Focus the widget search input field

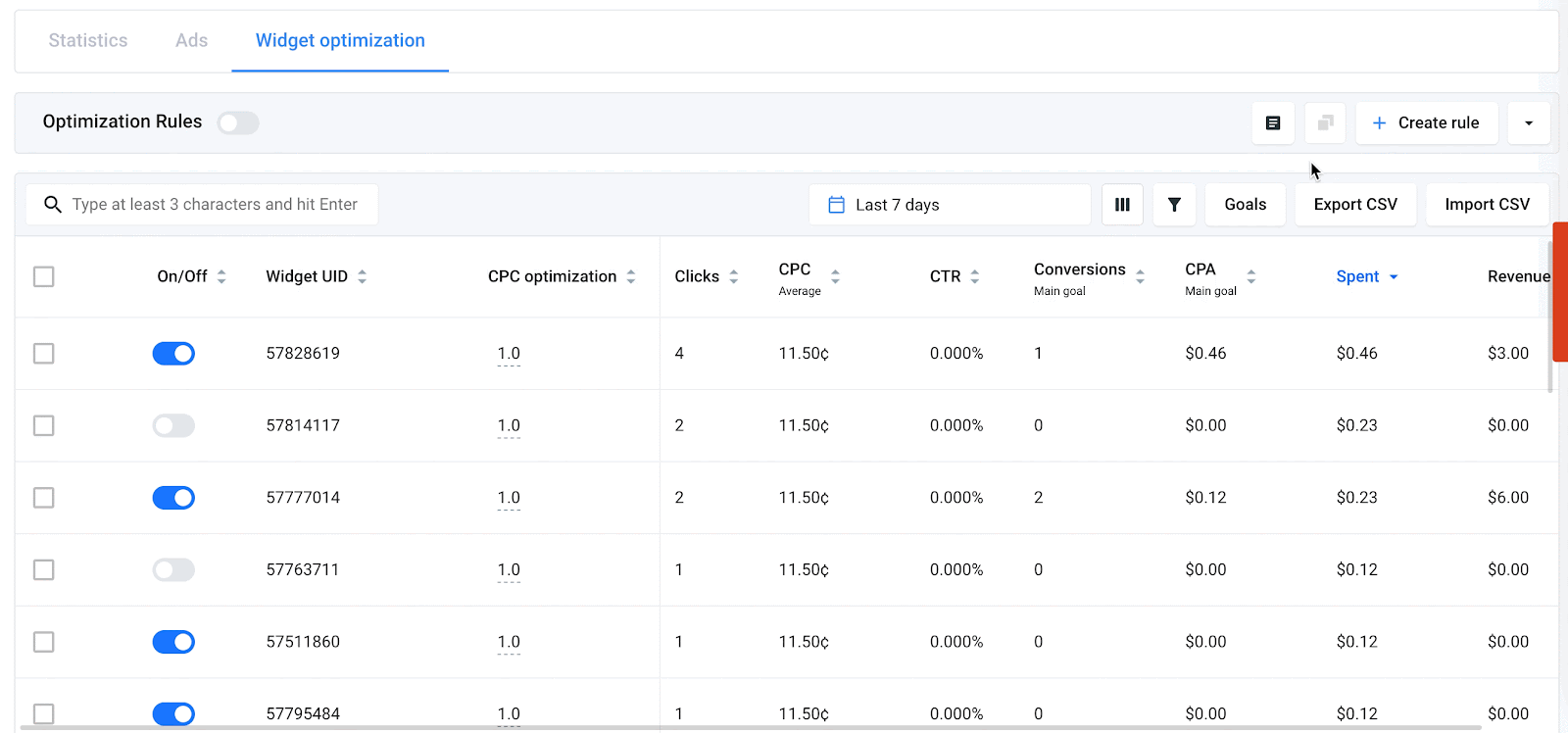[216, 205]
